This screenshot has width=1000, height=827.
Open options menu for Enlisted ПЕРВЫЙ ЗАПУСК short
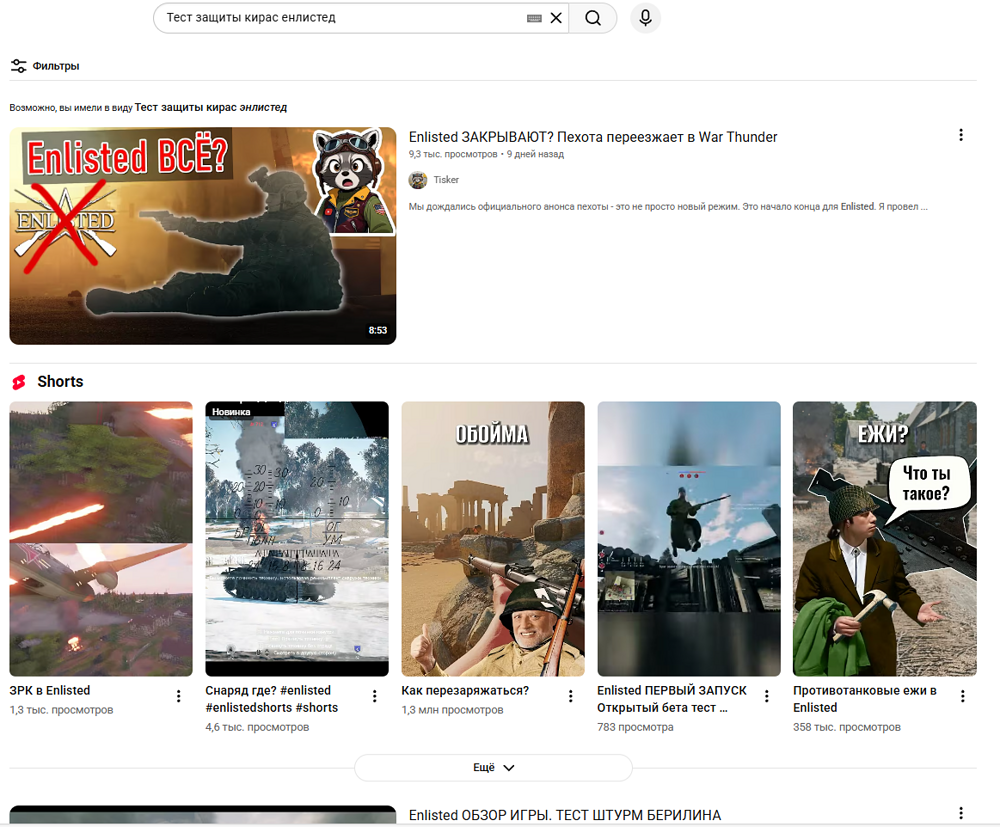pyautogui.click(x=767, y=696)
